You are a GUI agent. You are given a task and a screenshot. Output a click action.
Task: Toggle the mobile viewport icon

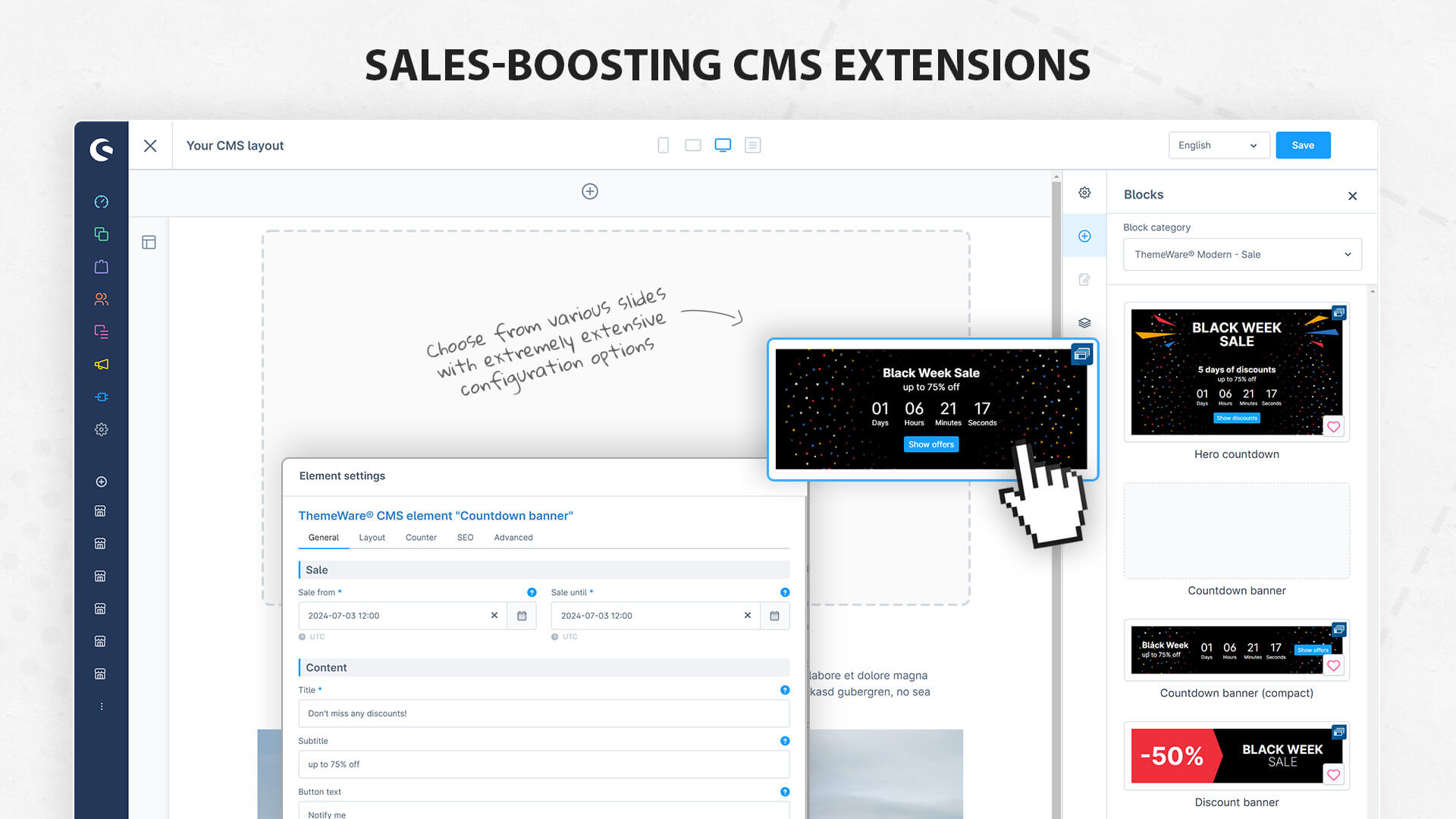663,145
